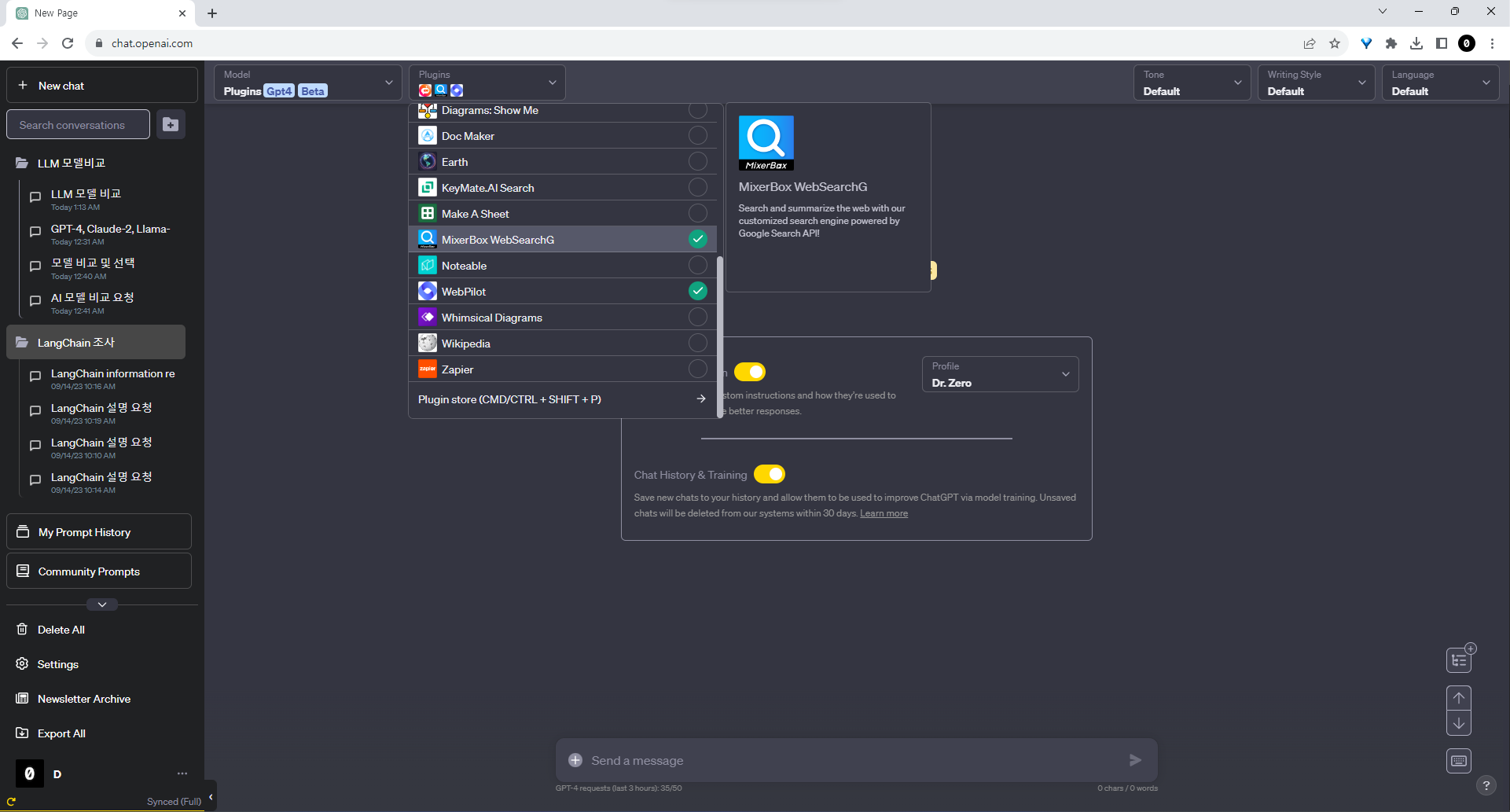Screen dimensions: 1510x812
Task: Click the Doc Maker plugin icon
Action: 427,136
